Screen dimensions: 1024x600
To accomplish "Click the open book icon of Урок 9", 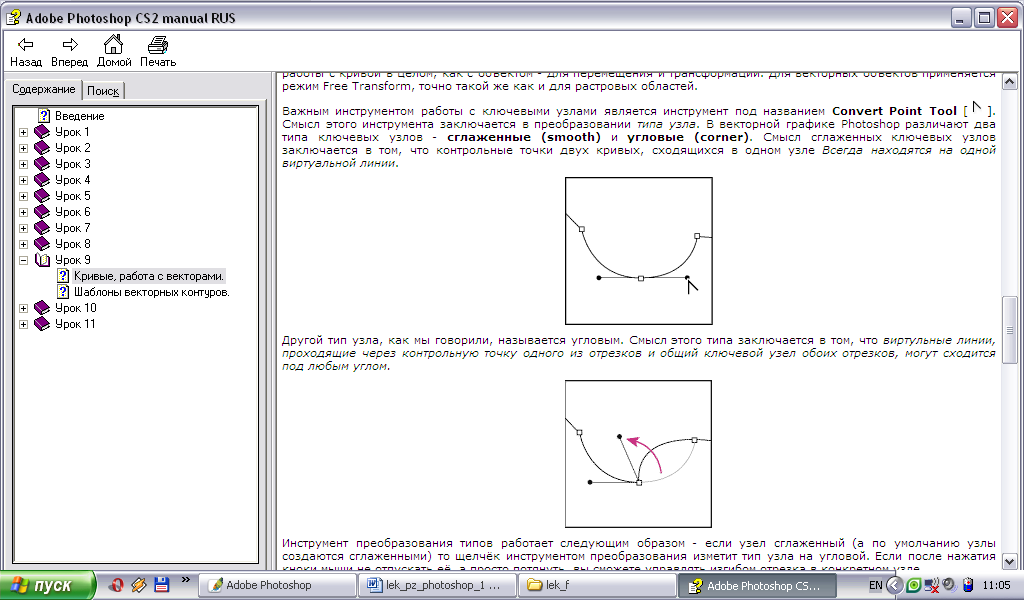I will click(x=42, y=260).
